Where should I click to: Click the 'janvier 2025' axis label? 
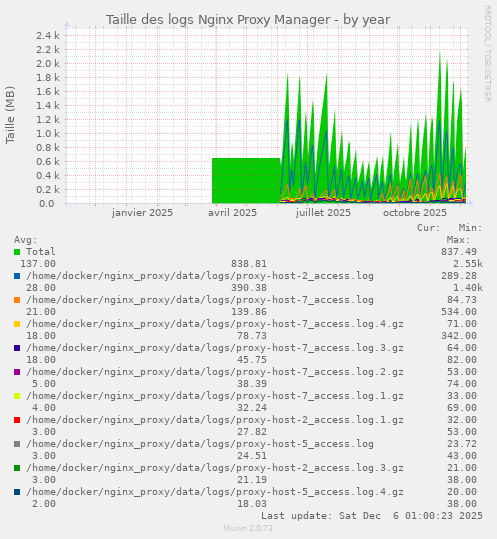[142, 213]
